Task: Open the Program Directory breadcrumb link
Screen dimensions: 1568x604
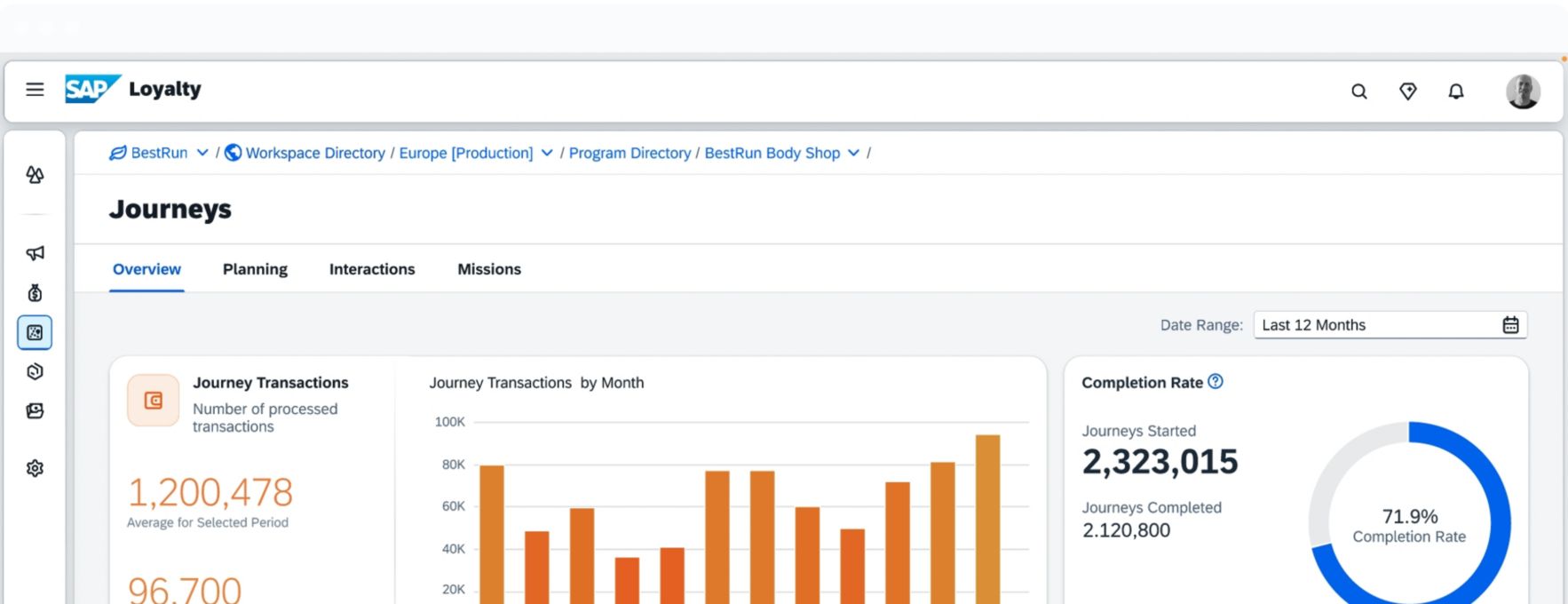Action: click(630, 153)
